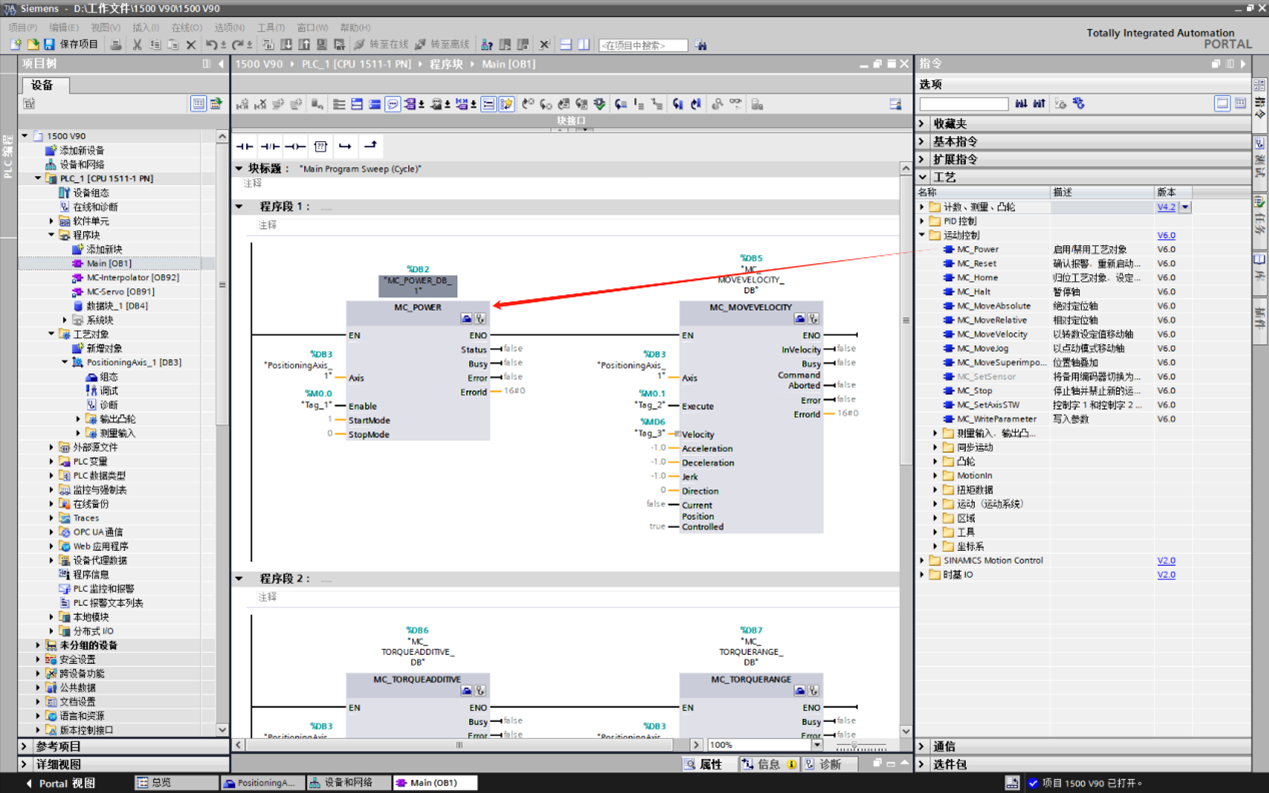Insert a normally open contact
Image resolution: width=1269 pixels, height=793 pixels.
click(x=245, y=146)
